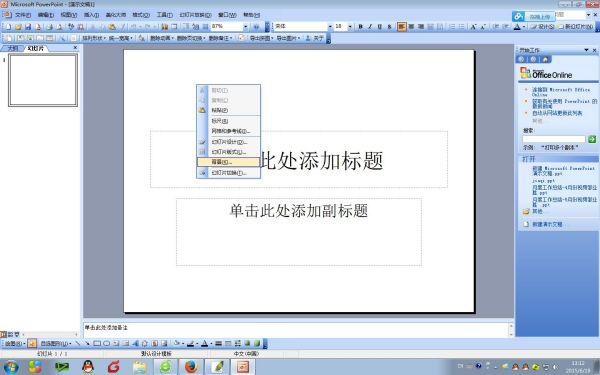Image resolution: width=600 pixels, height=375 pixels.
Task: Open the Format menu in the menu bar
Action: [x=140, y=15]
